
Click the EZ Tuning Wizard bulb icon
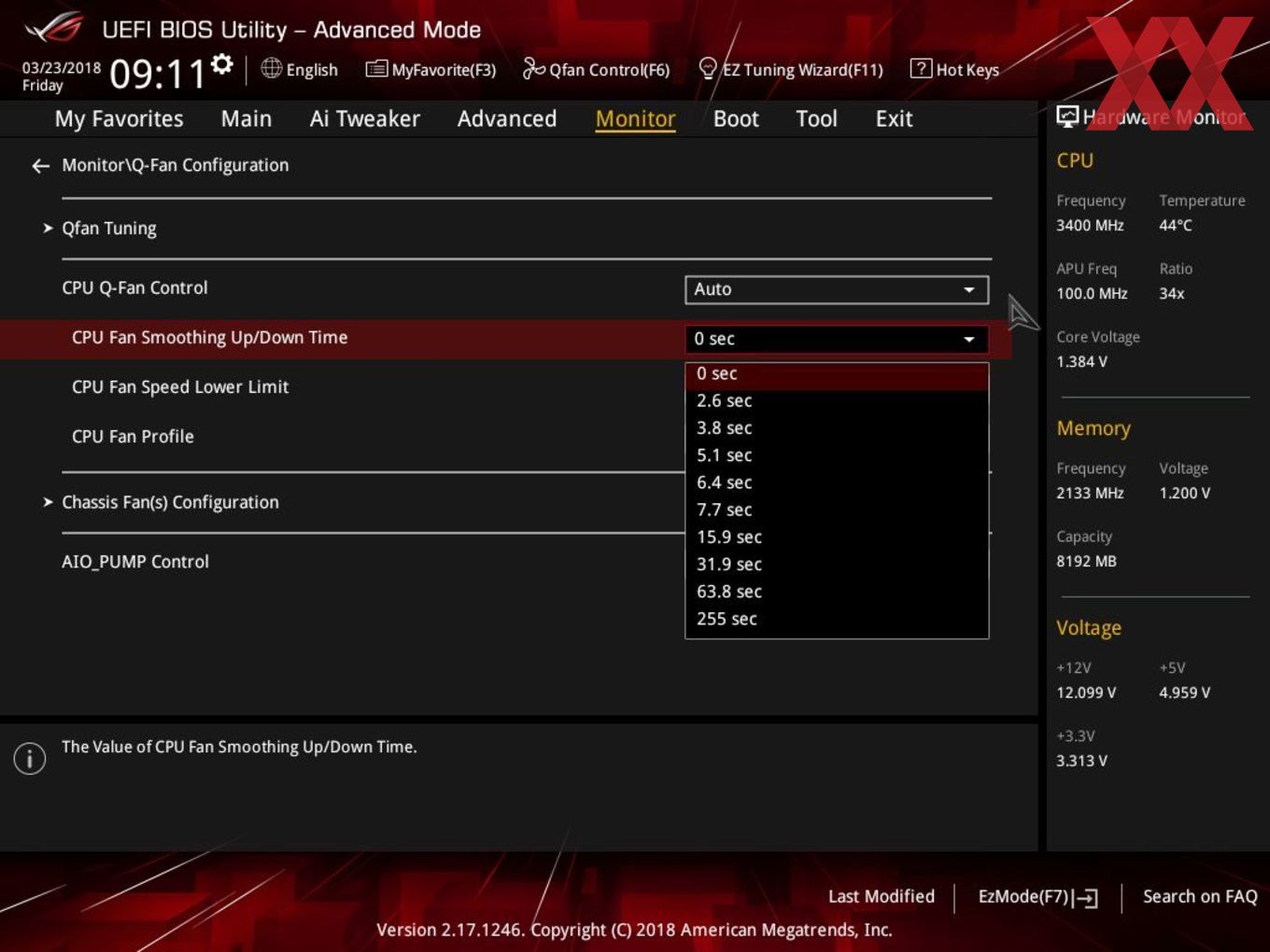coord(708,68)
